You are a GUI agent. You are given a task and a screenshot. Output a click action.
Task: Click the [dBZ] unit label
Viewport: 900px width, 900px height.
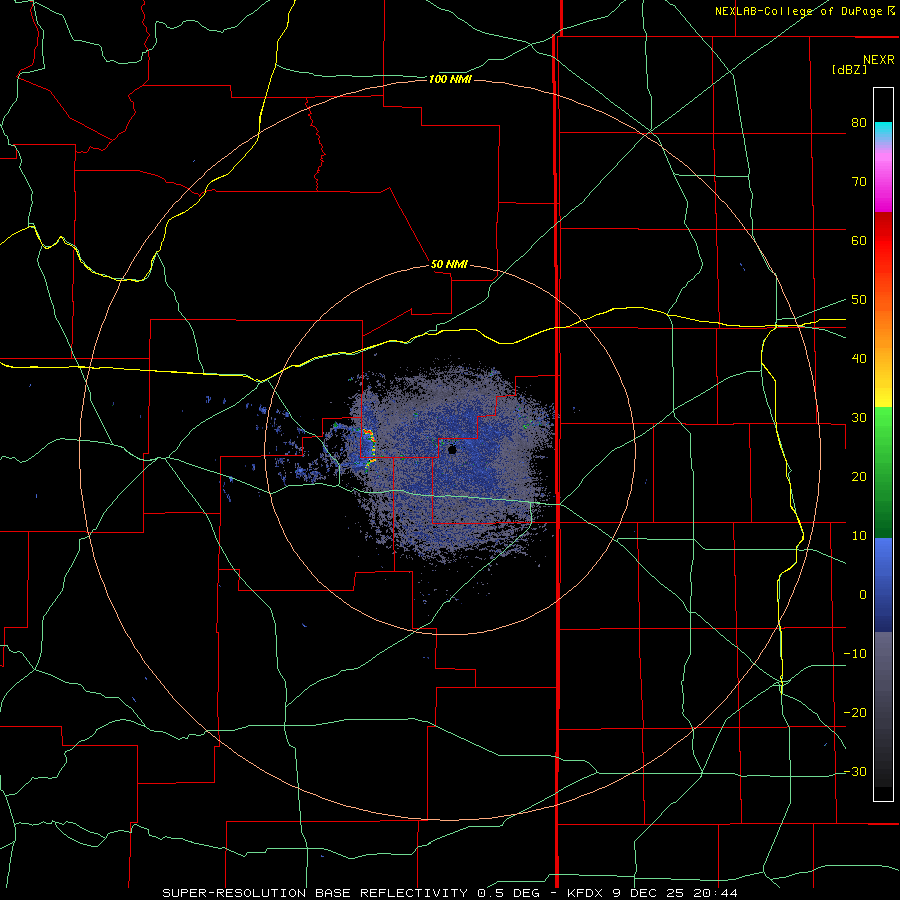(849, 69)
